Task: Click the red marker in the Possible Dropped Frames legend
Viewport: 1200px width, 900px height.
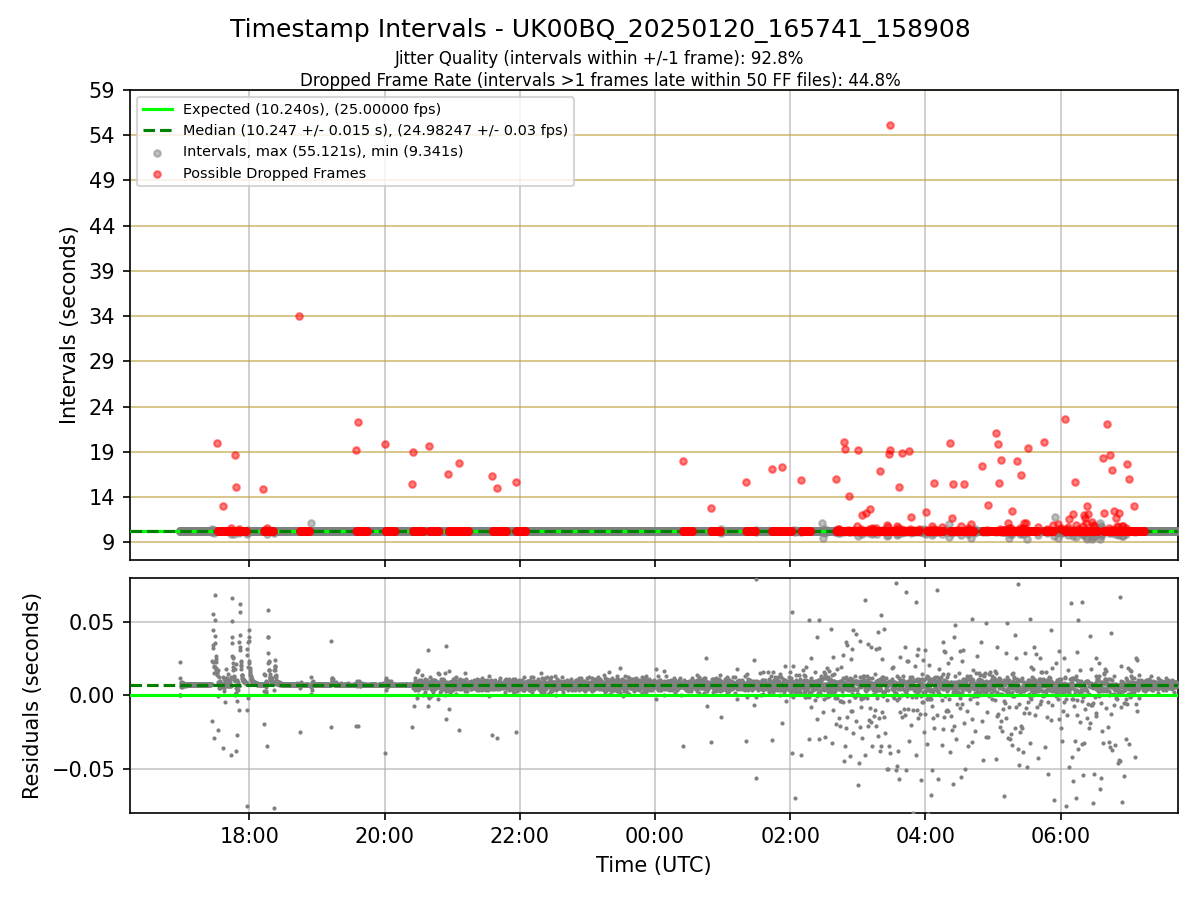Action: point(159,173)
